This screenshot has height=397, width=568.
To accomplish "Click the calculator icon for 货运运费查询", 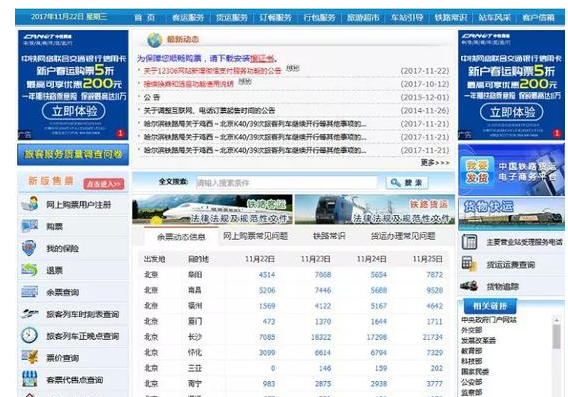I will (x=469, y=264).
